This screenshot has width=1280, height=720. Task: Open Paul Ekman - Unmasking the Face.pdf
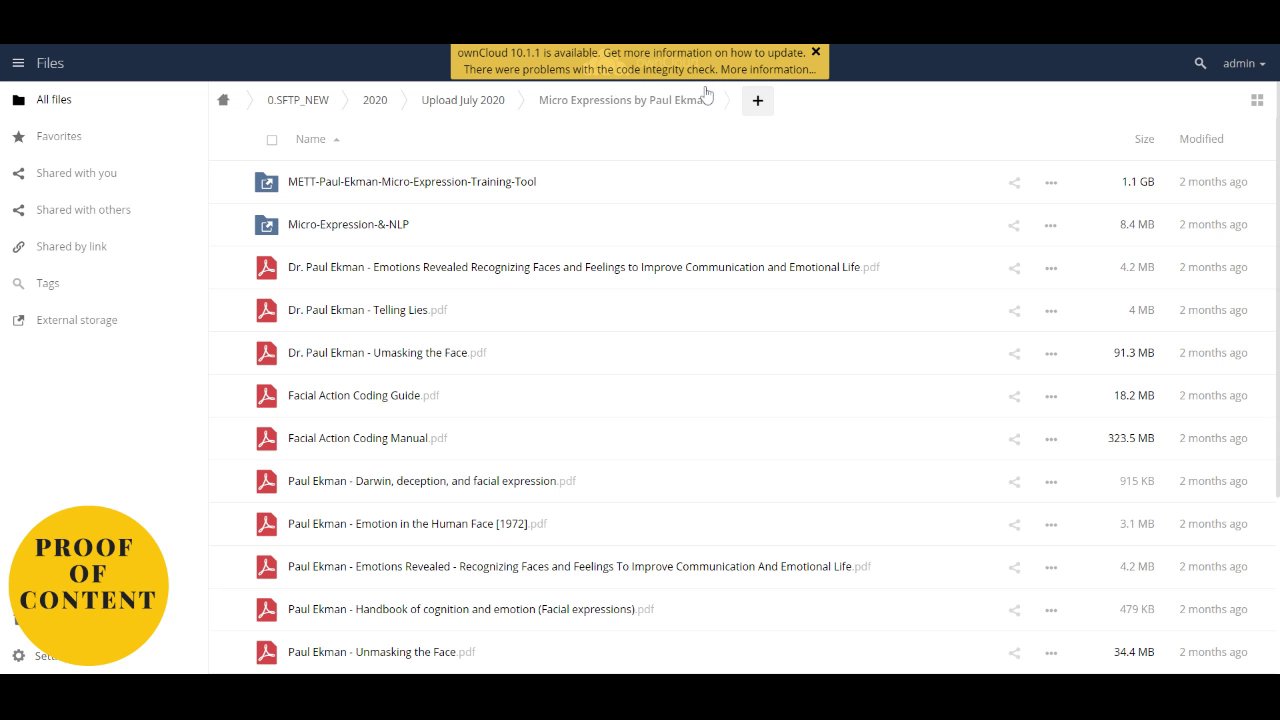pyautogui.click(x=381, y=652)
